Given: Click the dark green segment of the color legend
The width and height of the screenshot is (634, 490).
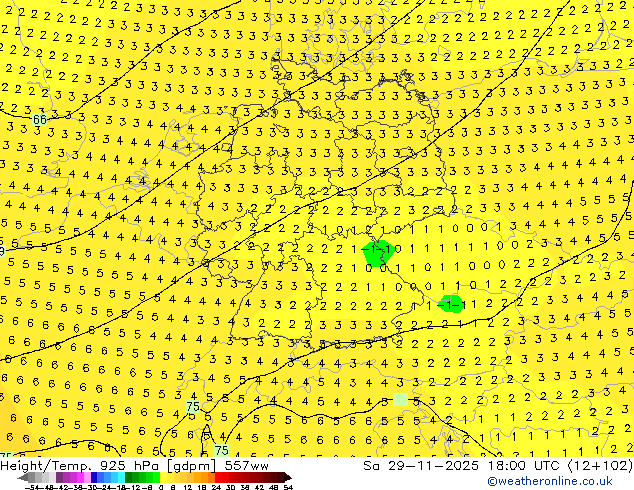Looking at the screenshot, I should 129,477.
